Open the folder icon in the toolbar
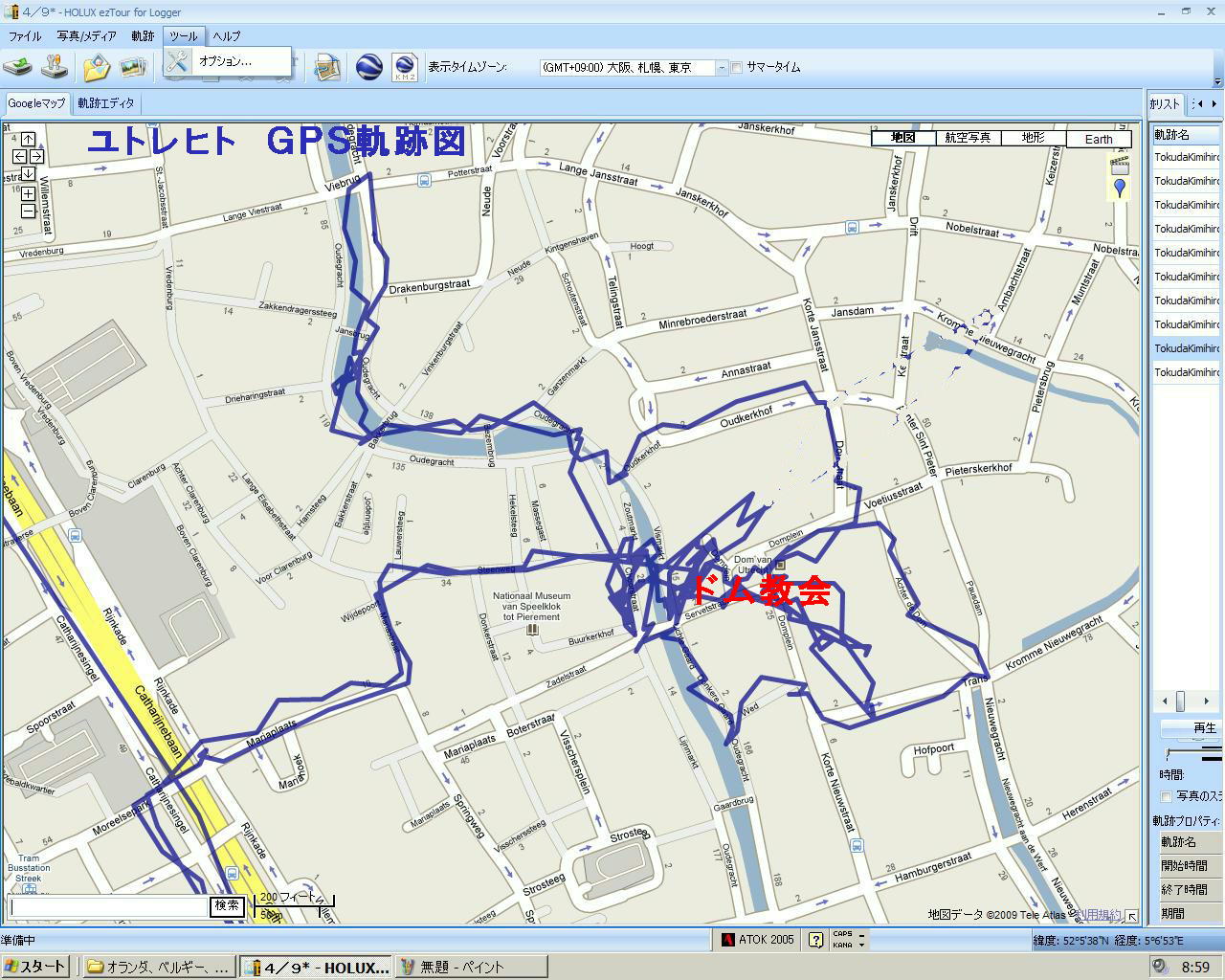 pyautogui.click(x=97, y=66)
